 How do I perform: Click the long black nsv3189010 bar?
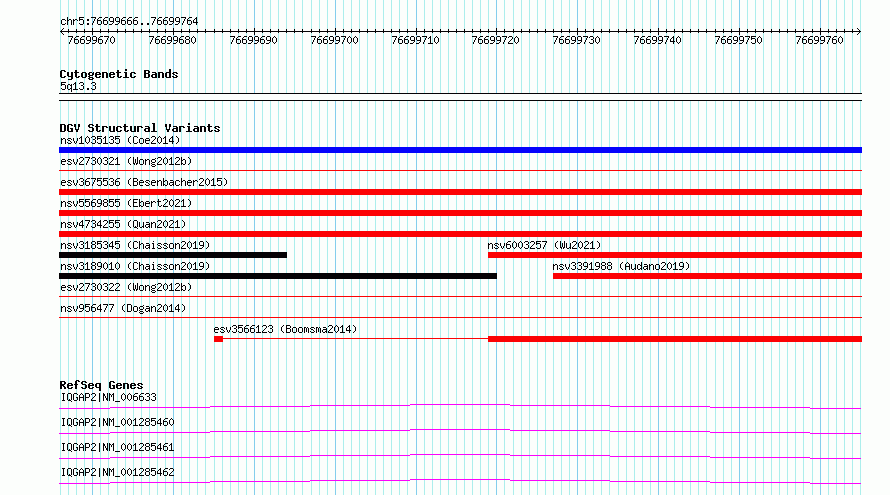point(278,276)
